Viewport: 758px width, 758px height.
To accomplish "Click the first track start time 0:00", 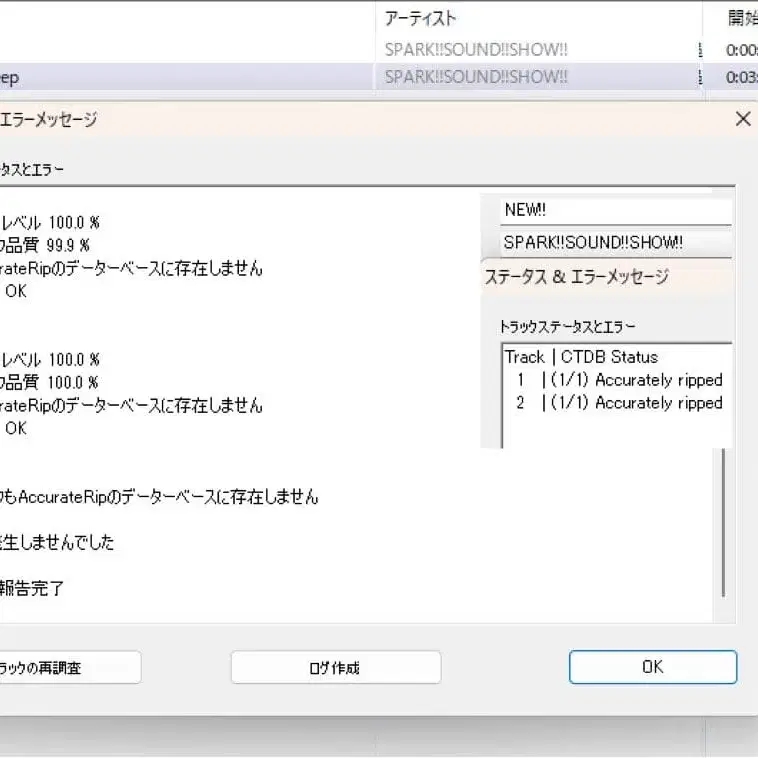I will pyautogui.click(x=742, y=49).
